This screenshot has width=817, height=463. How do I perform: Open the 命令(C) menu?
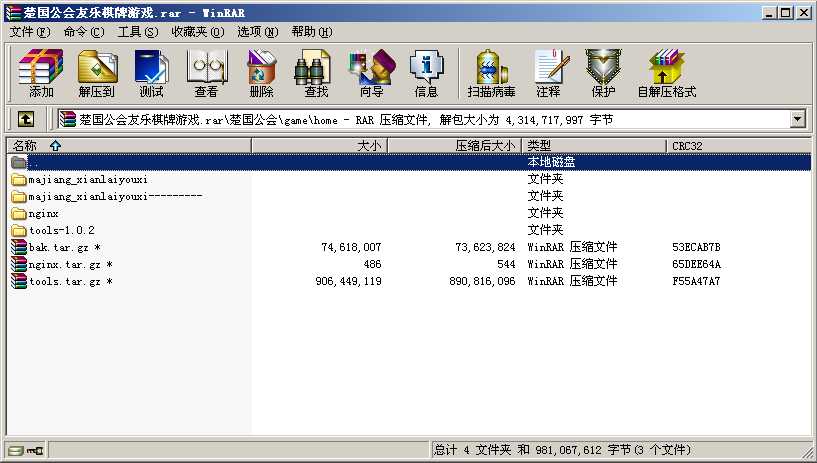(x=84, y=32)
